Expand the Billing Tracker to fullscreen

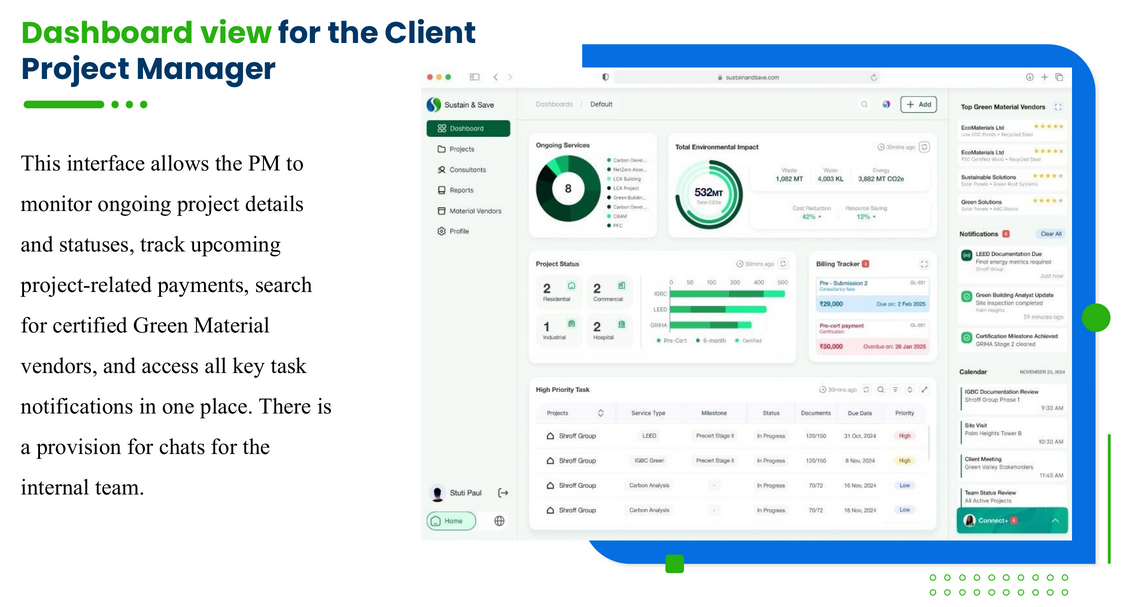(x=924, y=264)
